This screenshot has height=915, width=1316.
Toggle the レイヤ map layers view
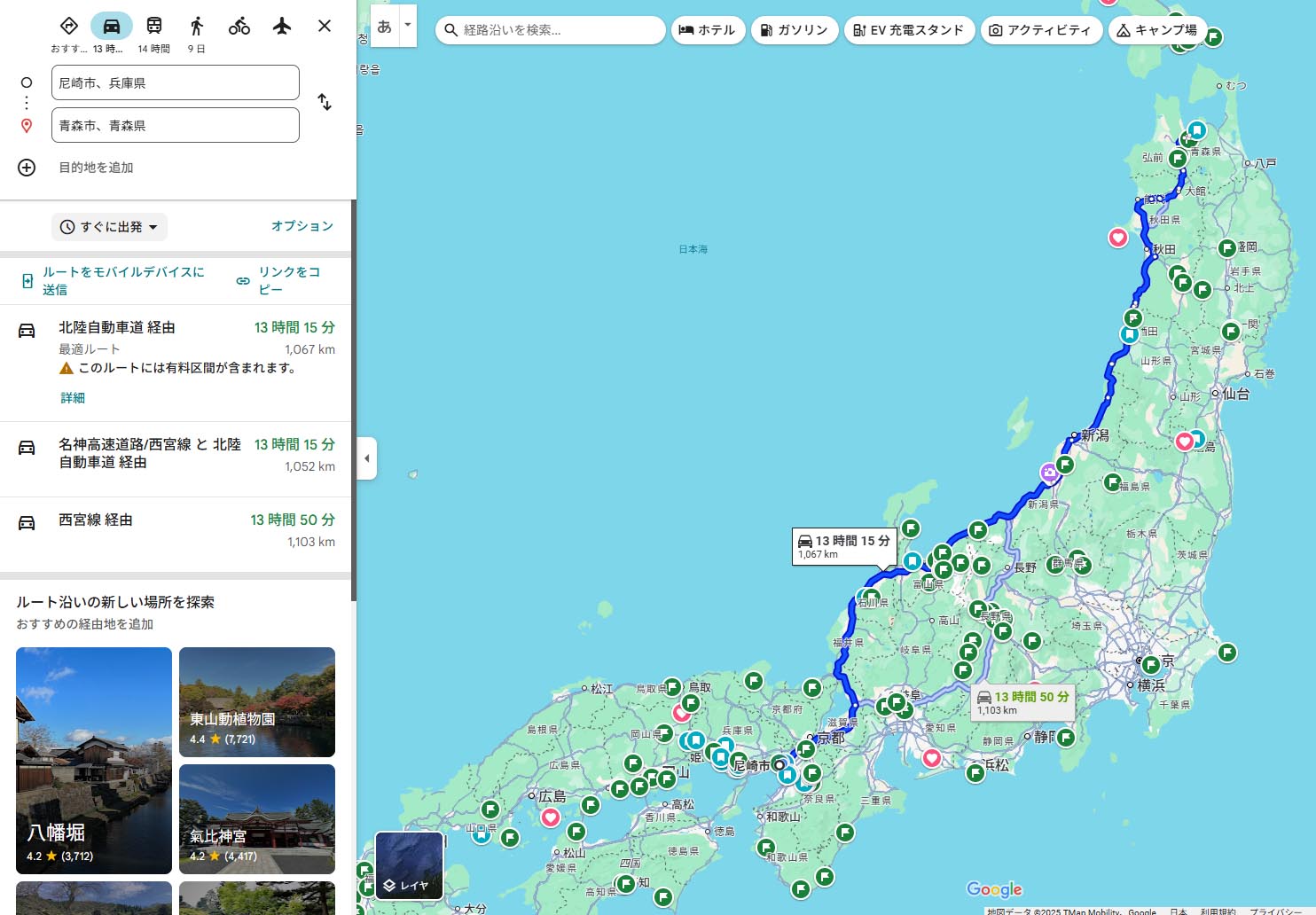[x=409, y=866]
